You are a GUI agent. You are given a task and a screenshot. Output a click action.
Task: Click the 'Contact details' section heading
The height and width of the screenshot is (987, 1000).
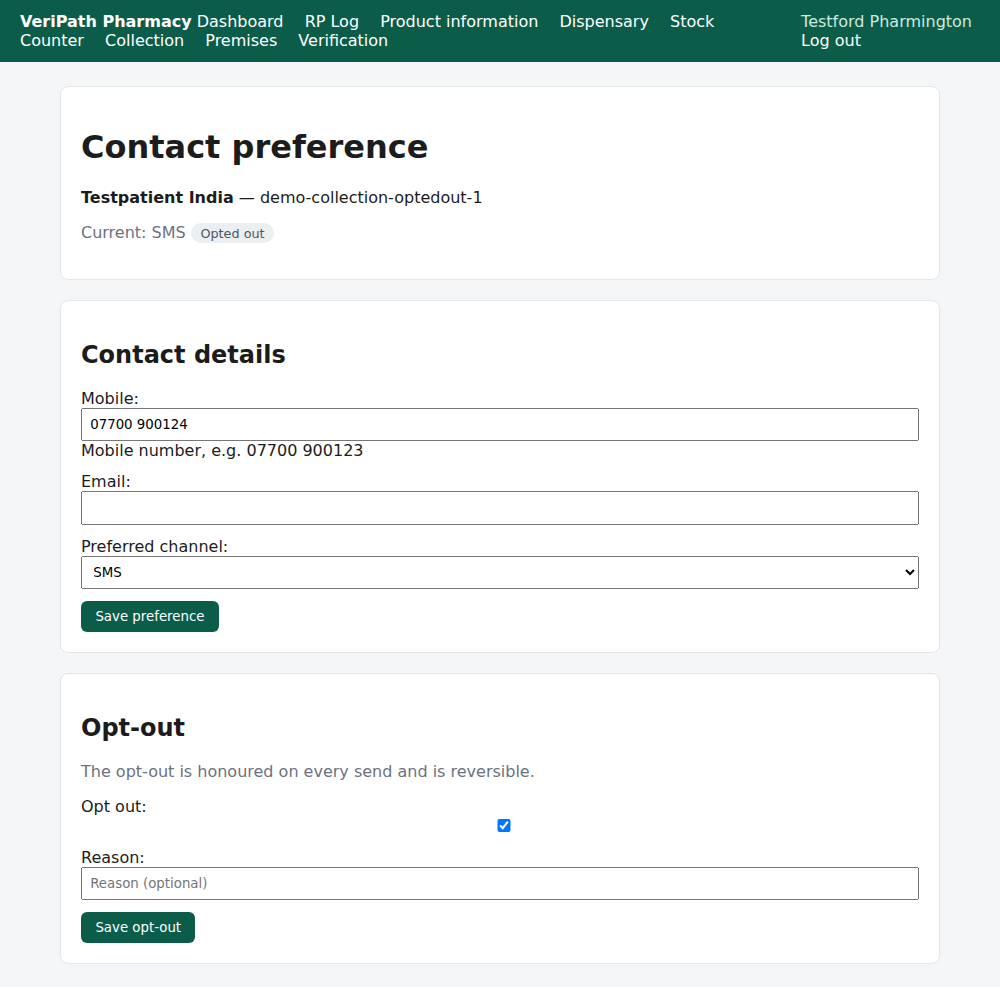(x=183, y=355)
